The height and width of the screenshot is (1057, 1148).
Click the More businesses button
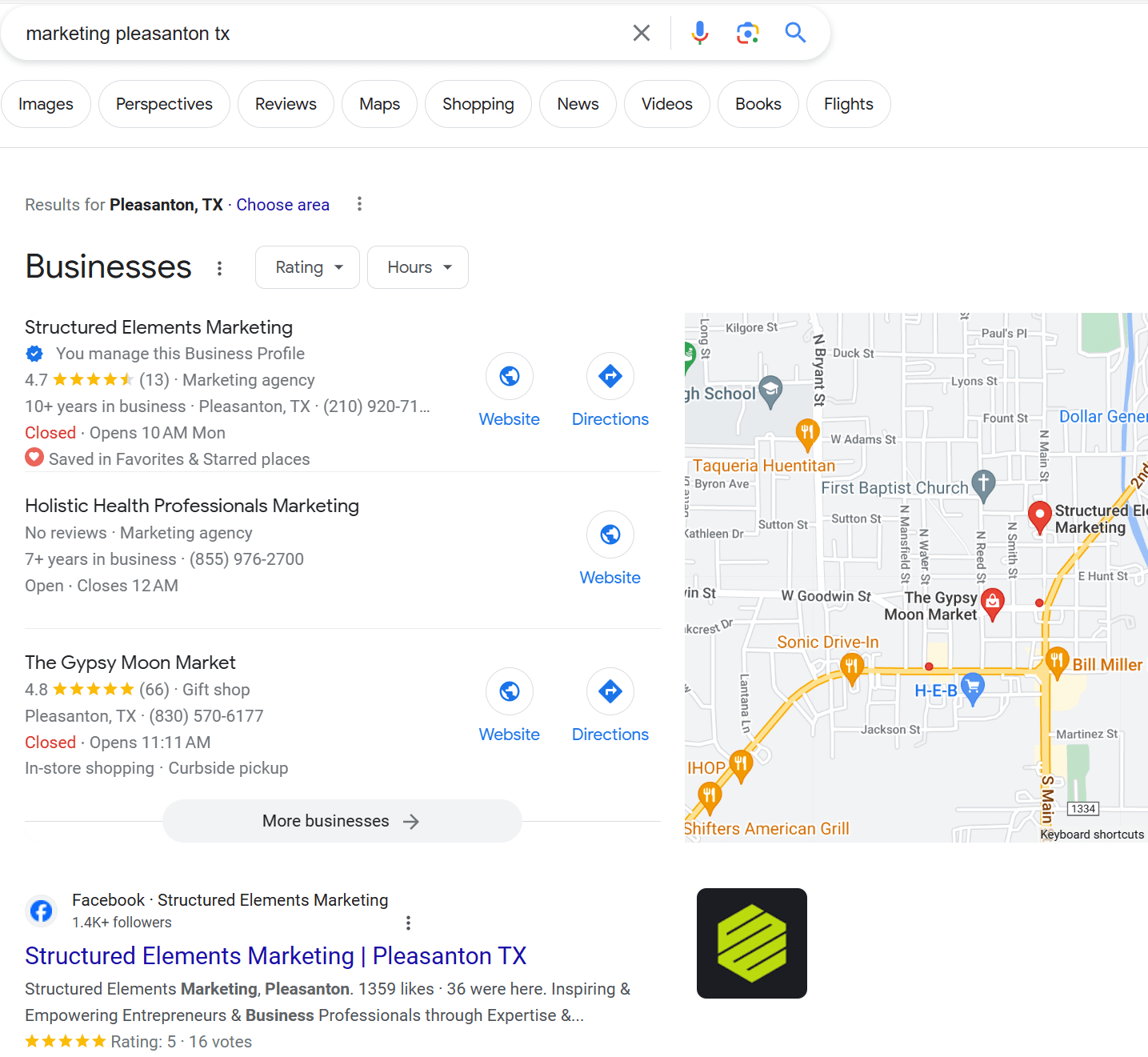342,821
